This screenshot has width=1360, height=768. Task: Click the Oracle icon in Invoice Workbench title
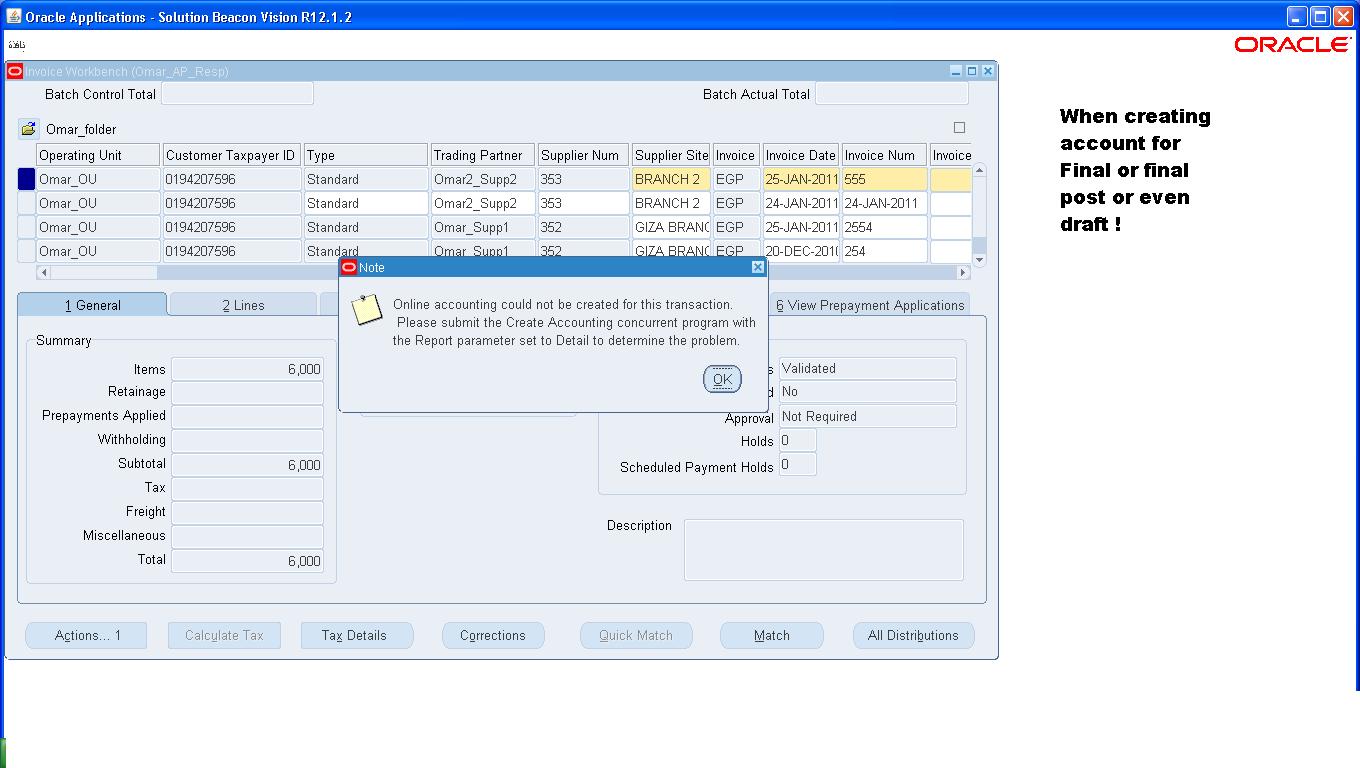pos(14,71)
